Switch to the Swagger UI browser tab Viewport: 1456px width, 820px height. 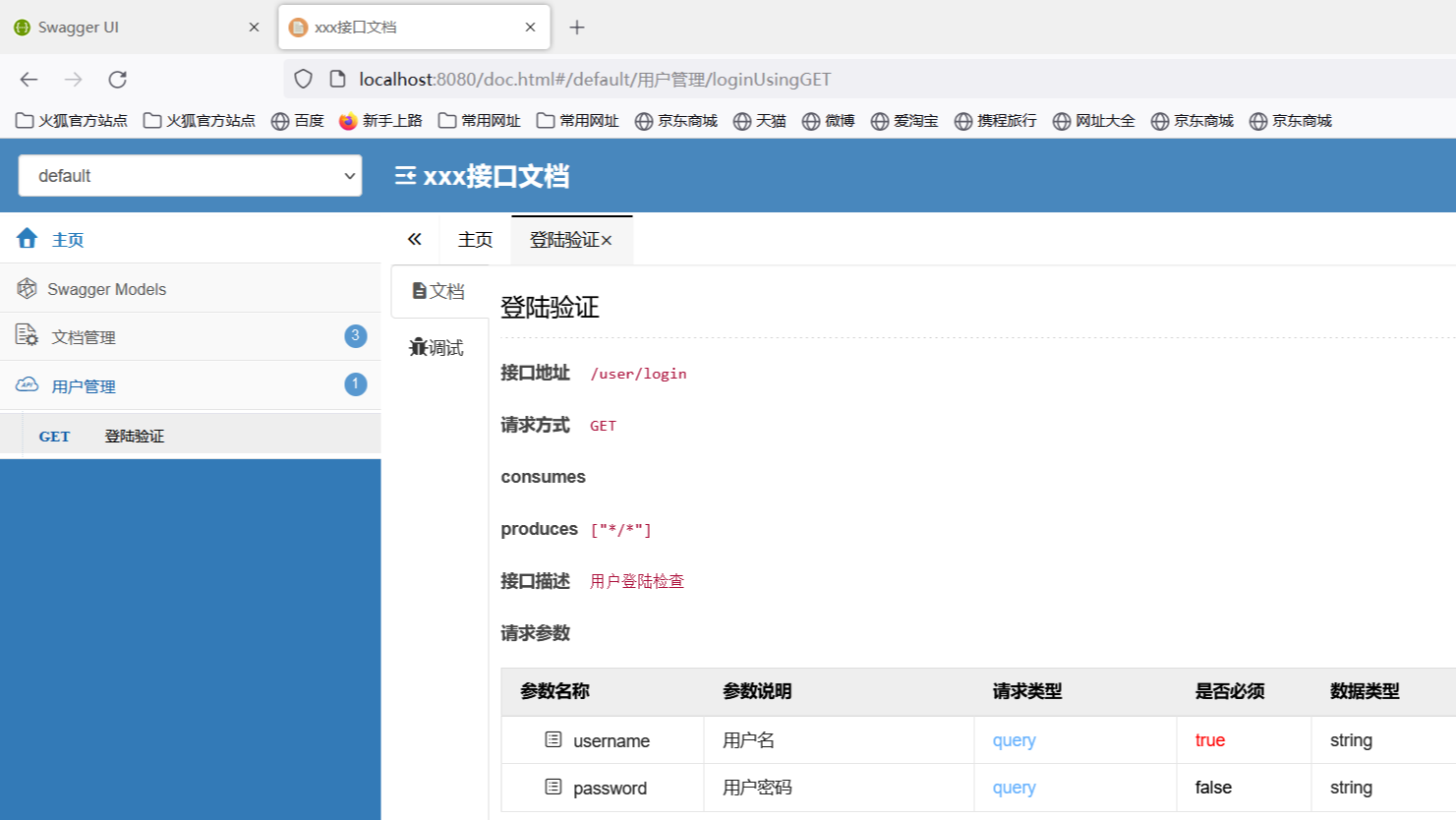tap(79, 28)
